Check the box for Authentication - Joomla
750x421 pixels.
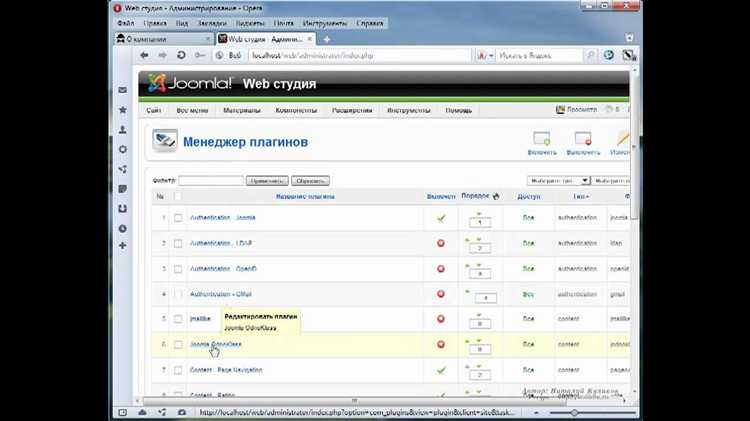tap(178, 218)
